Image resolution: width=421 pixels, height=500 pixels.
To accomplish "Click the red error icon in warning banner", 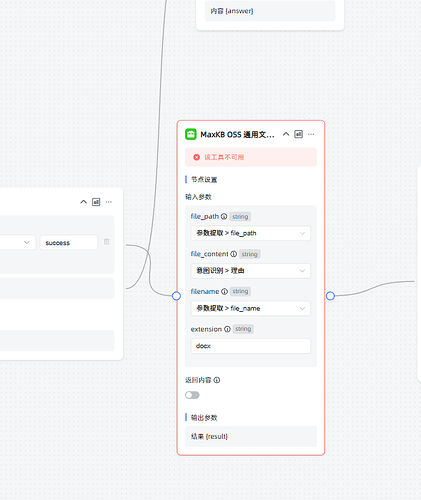I will [x=197, y=157].
